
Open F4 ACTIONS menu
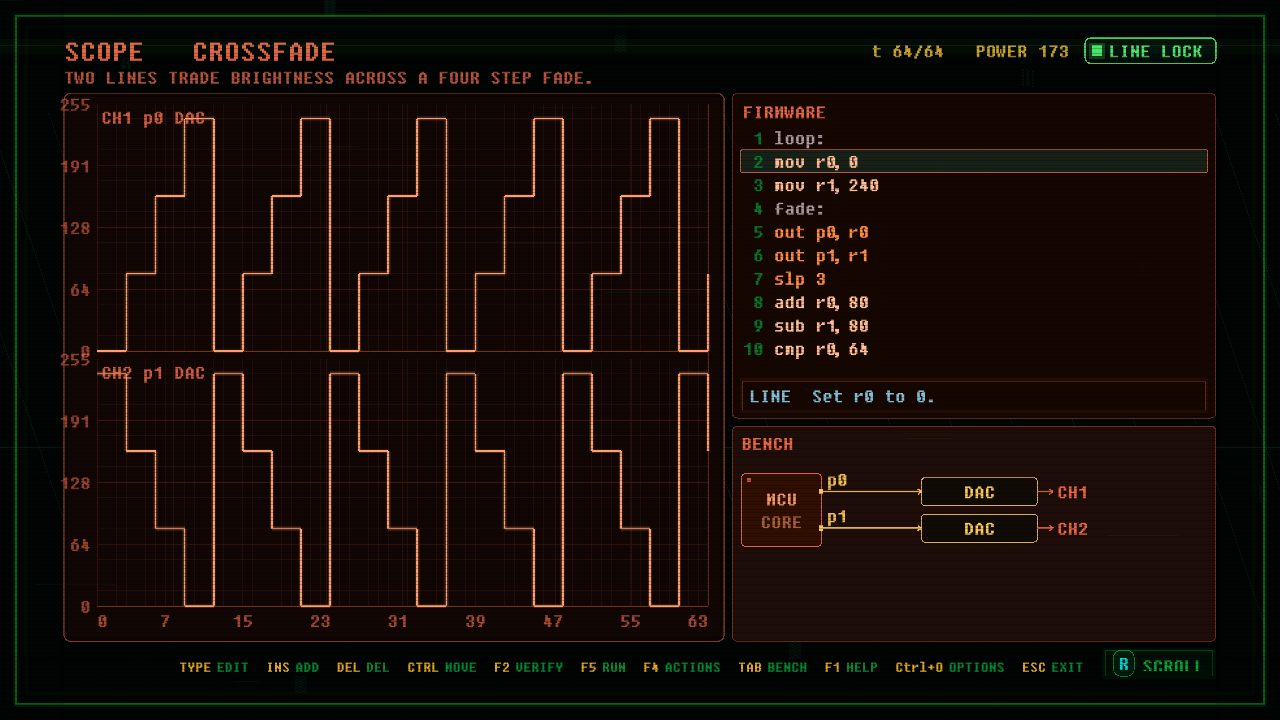pos(682,667)
